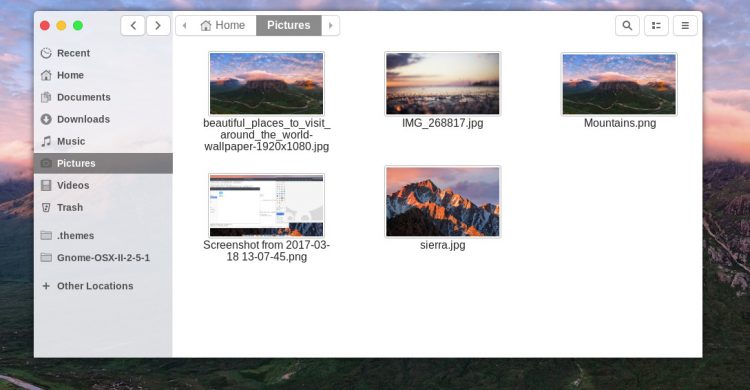Image resolution: width=750 pixels, height=390 pixels.
Task: Click the Documents icon in sidebar
Action: [x=46, y=97]
